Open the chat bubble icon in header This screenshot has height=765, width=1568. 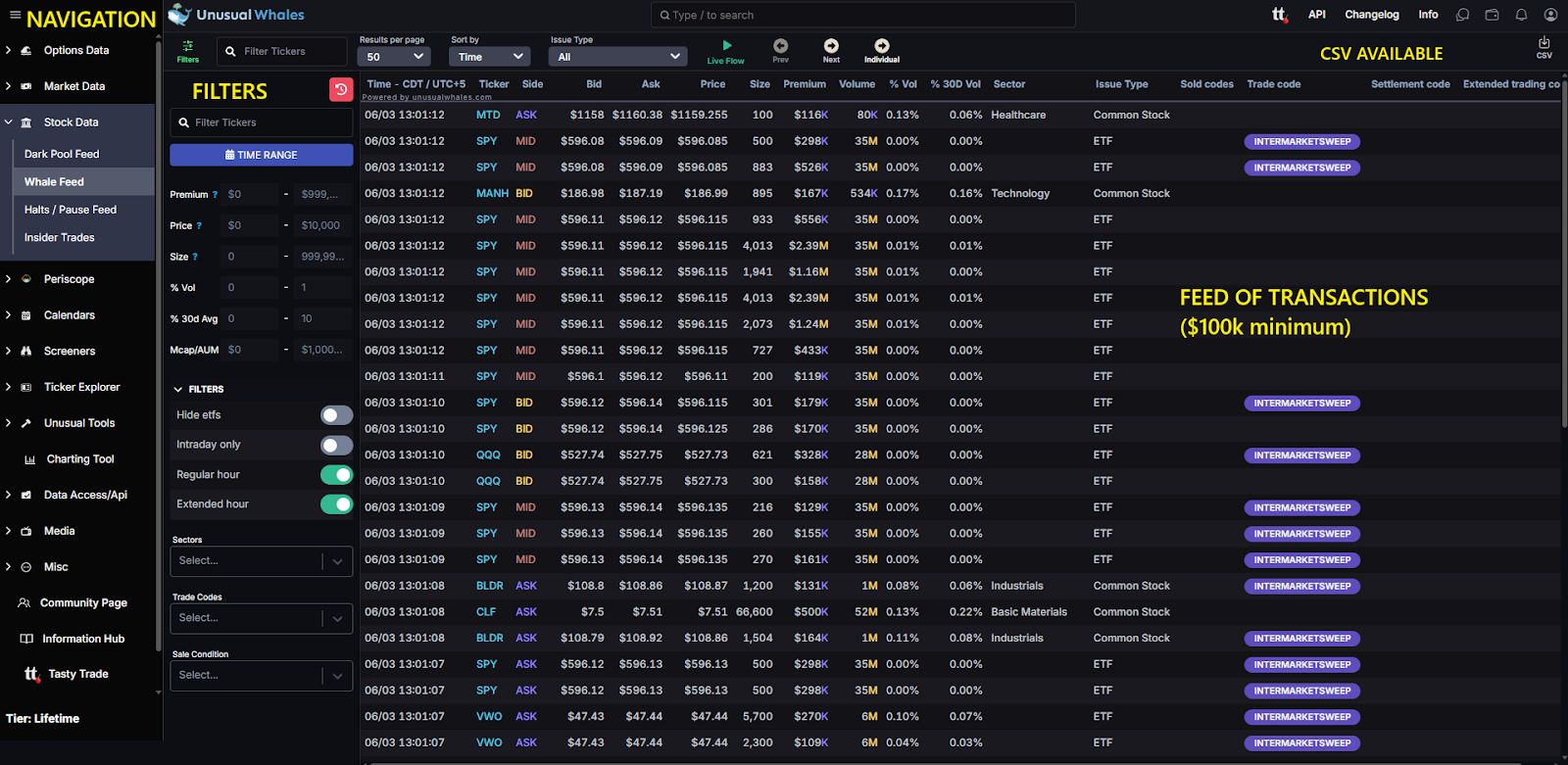1462,15
